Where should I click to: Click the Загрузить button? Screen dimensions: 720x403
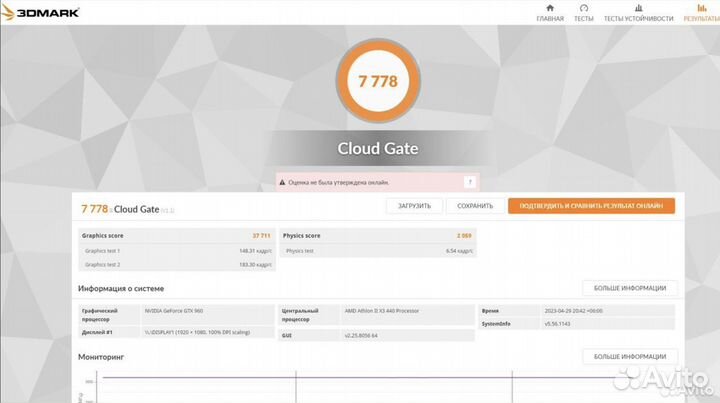(x=414, y=206)
